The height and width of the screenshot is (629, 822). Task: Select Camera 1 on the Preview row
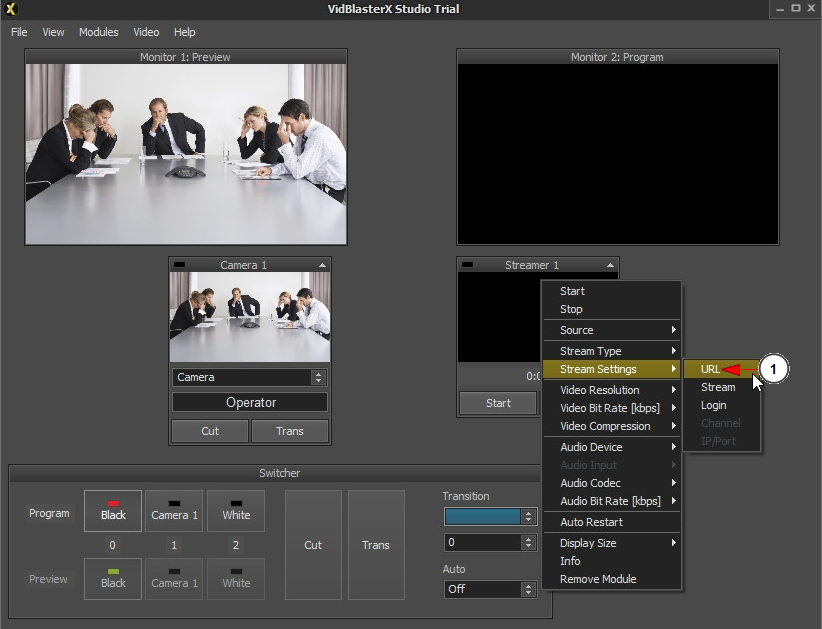(x=174, y=579)
